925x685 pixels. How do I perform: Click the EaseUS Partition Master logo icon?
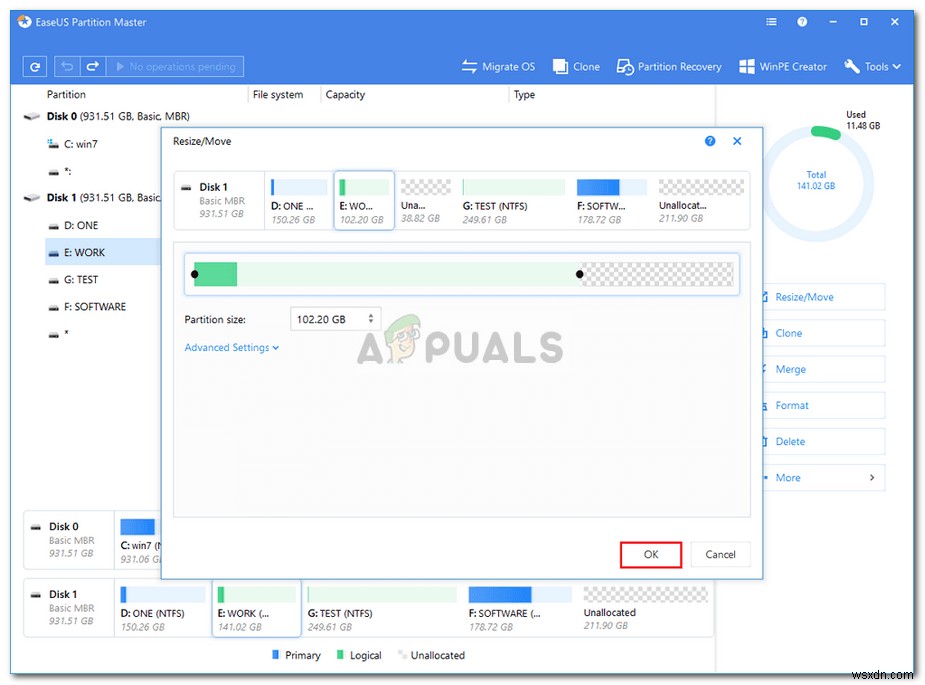coord(25,22)
